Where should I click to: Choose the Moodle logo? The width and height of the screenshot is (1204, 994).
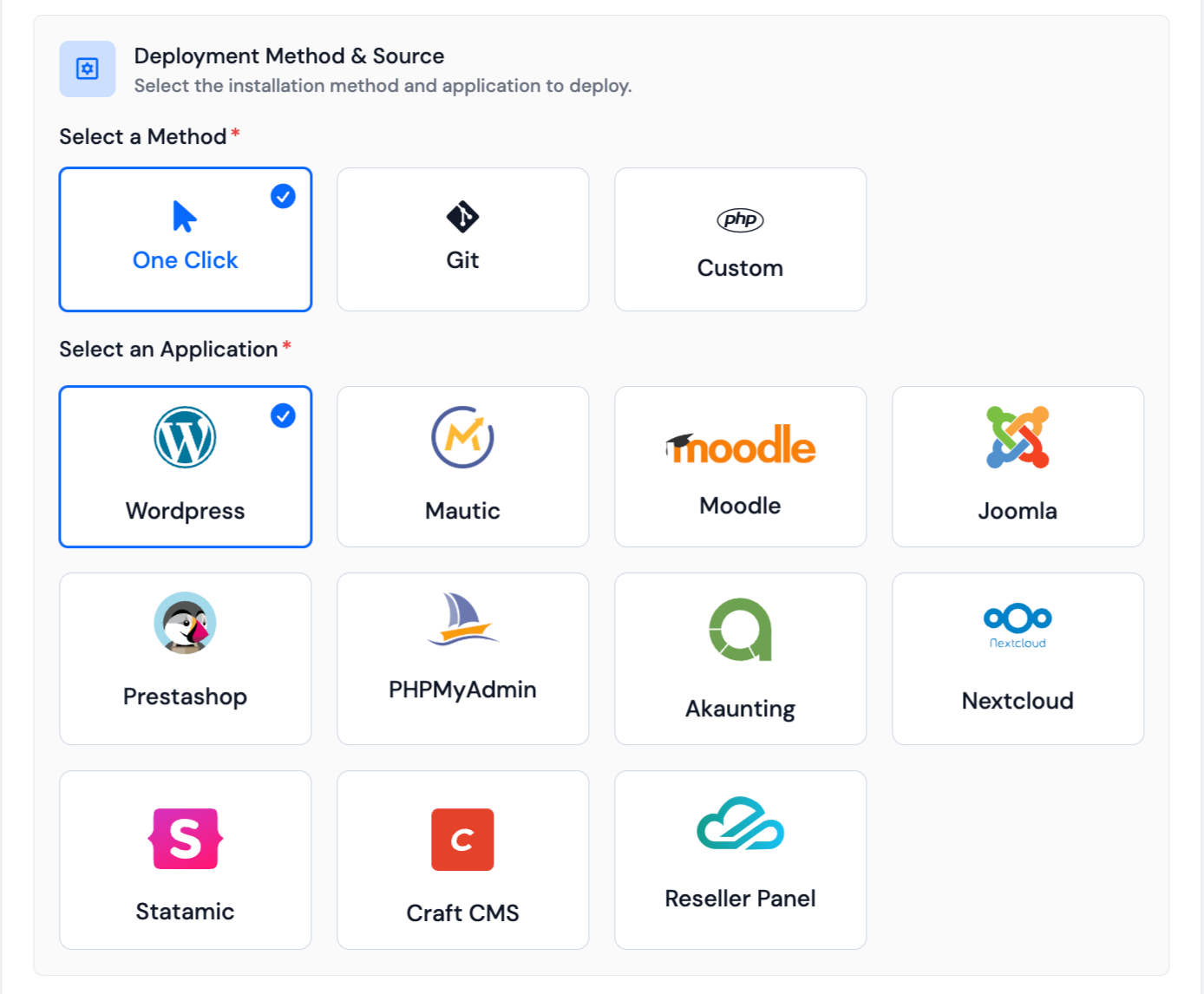click(x=740, y=445)
